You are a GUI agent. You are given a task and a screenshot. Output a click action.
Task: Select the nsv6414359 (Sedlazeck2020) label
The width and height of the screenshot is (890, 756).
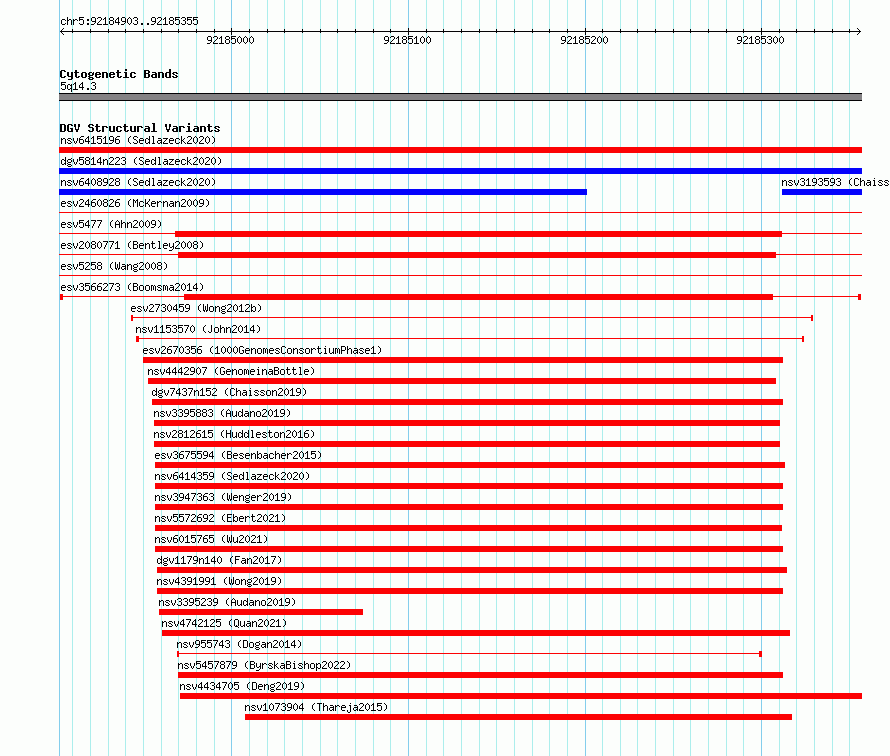(x=232, y=476)
